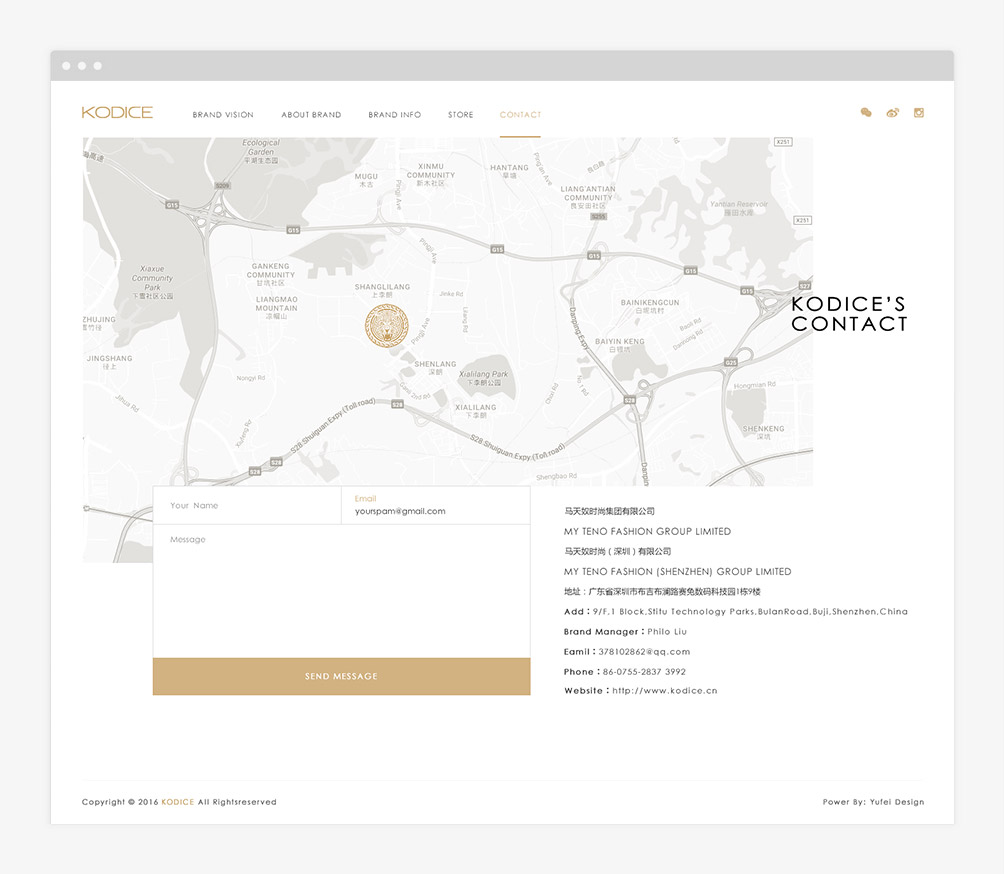
Task: Click the gold lion map marker
Action: tap(386, 327)
